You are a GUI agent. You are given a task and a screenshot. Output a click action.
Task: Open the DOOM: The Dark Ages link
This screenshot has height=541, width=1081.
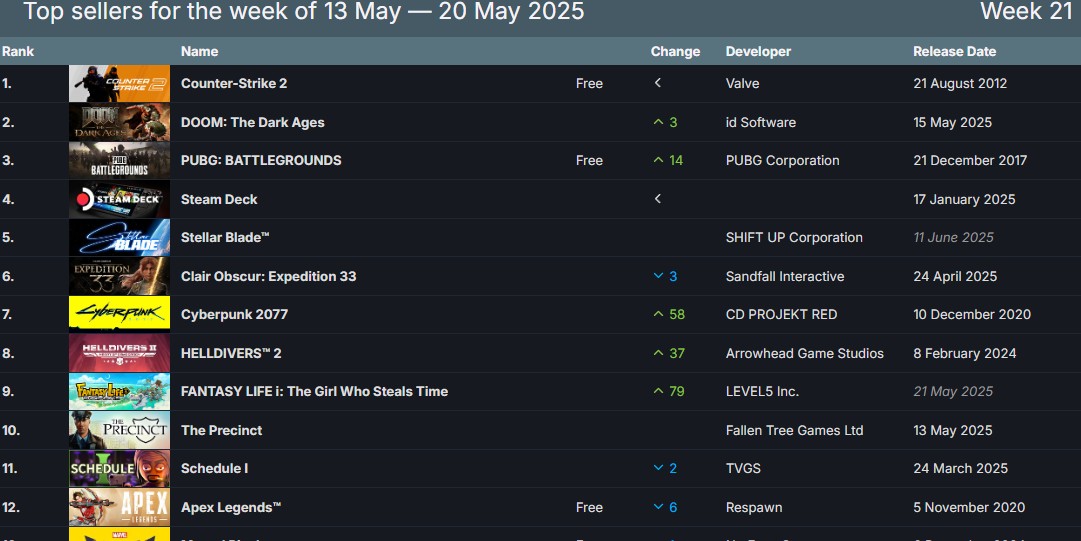pyautogui.click(x=252, y=123)
